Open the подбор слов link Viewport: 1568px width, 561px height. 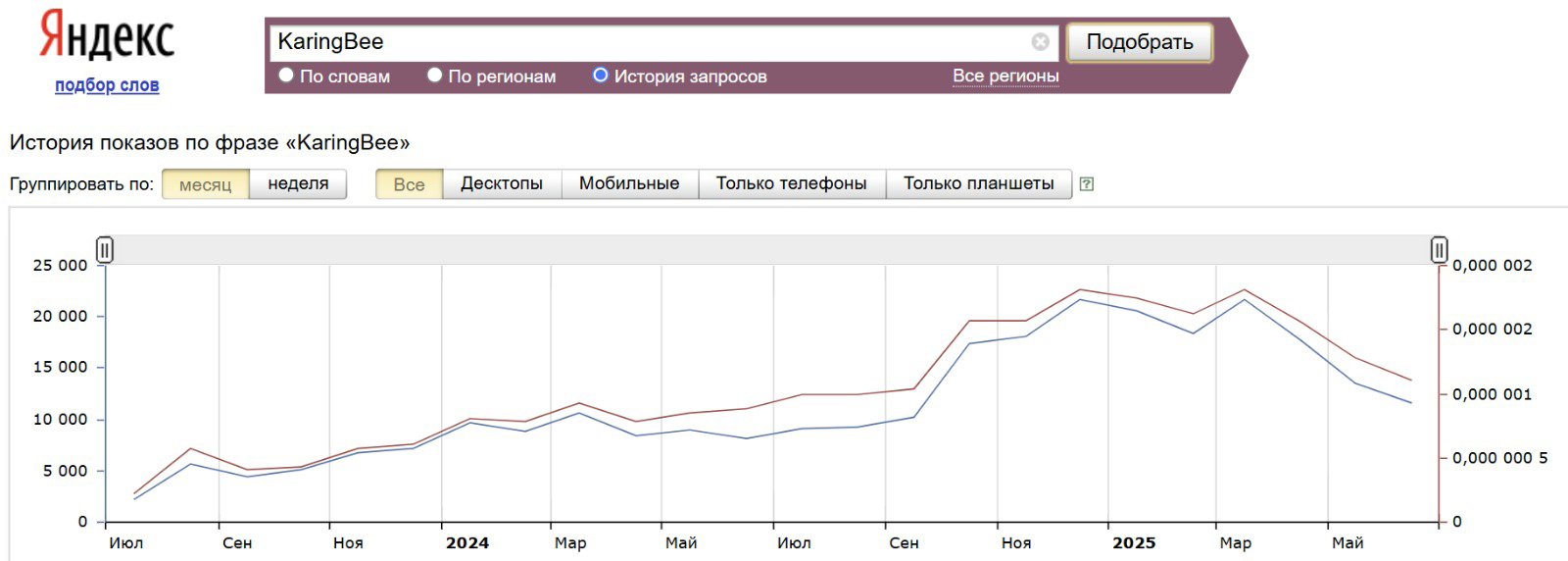[107, 85]
